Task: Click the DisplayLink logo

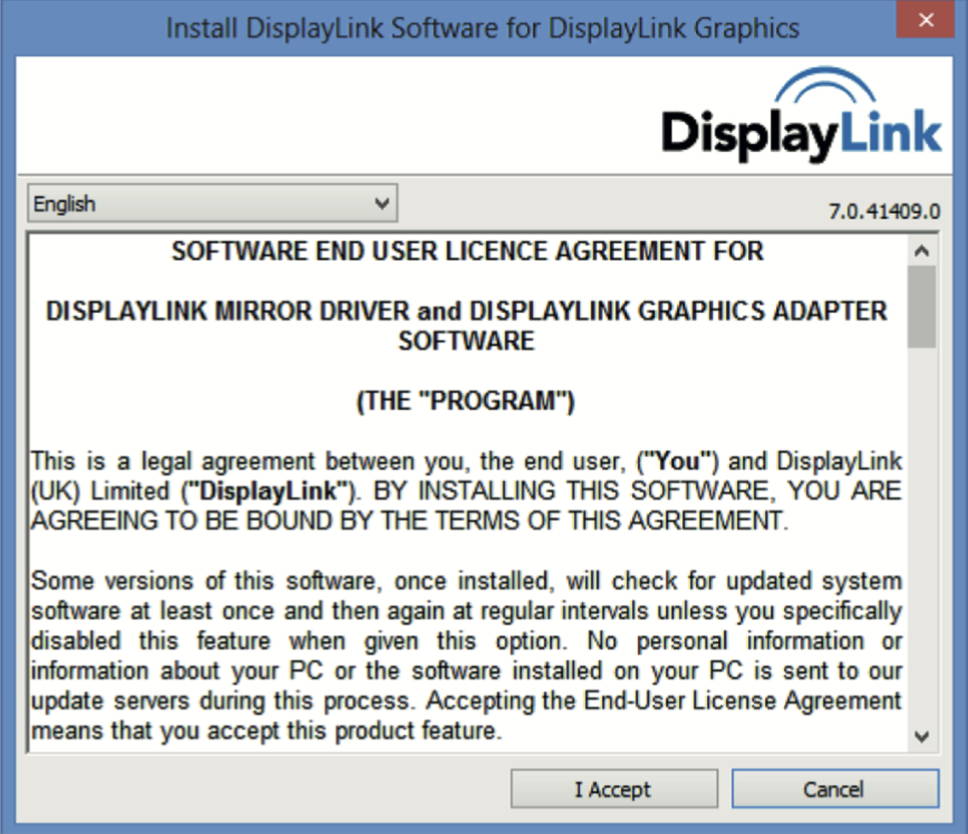Action: [x=801, y=115]
